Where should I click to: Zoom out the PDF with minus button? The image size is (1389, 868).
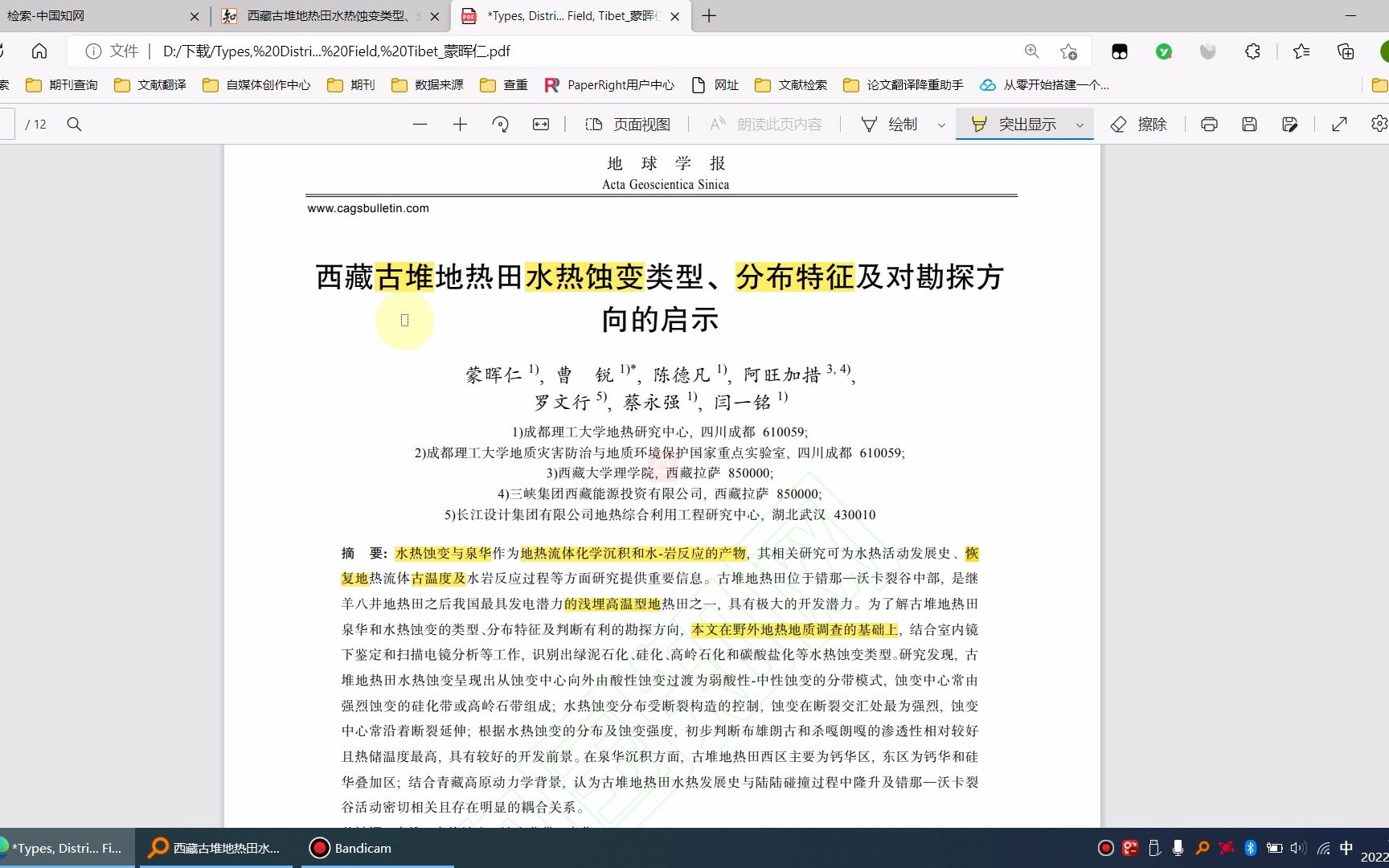(x=420, y=124)
